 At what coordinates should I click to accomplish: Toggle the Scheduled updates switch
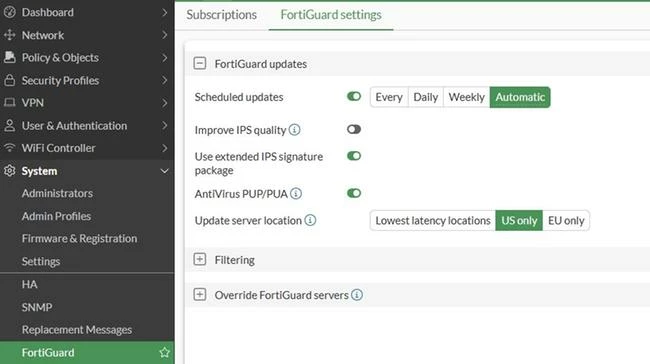354,97
